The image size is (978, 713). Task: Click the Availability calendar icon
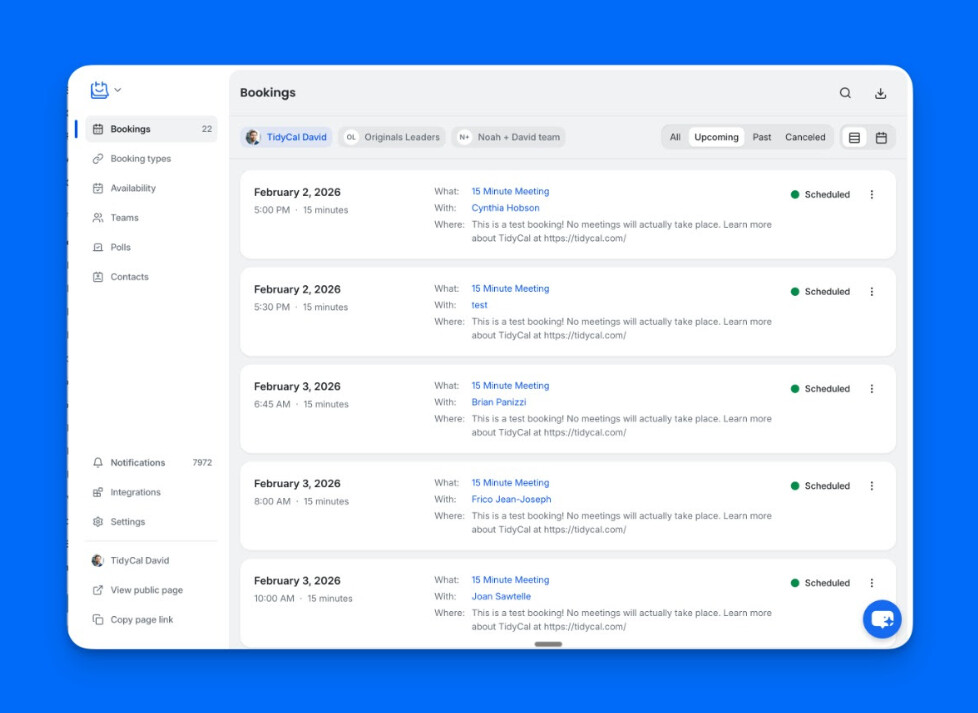(98, 188)
